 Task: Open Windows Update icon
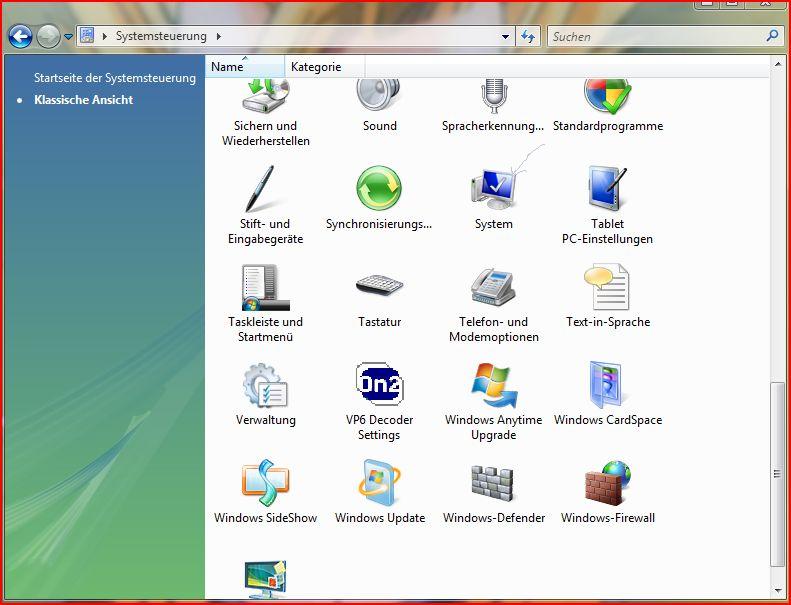click(x=379, y=482)
